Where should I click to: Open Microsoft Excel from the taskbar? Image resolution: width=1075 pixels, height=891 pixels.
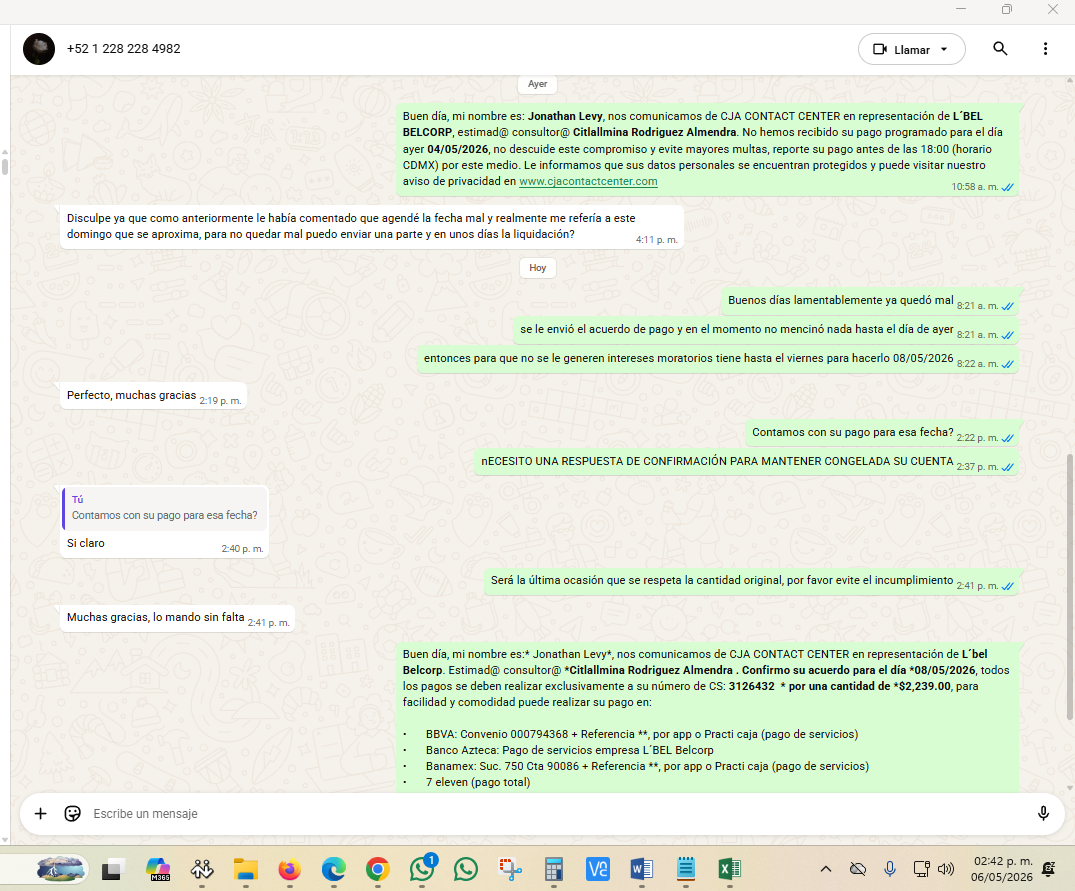pos(729,870)
